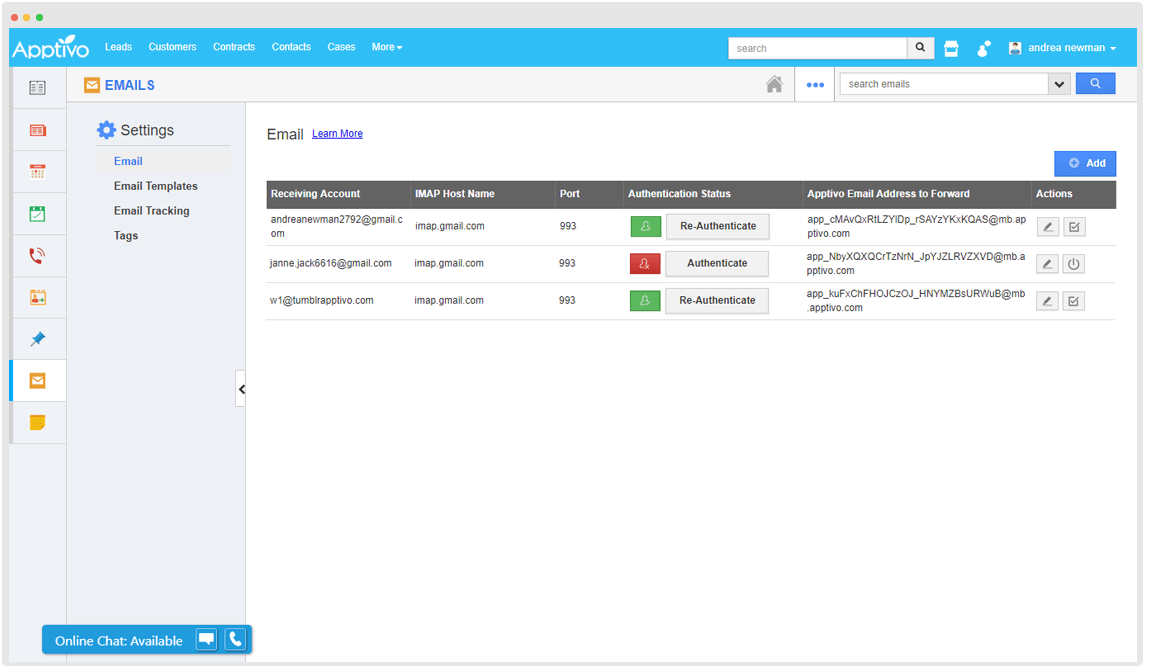Viewport: 1150px width, 670px height.
Task: Open the yellow sticky notes icon
Action: (x=37, y=422)
